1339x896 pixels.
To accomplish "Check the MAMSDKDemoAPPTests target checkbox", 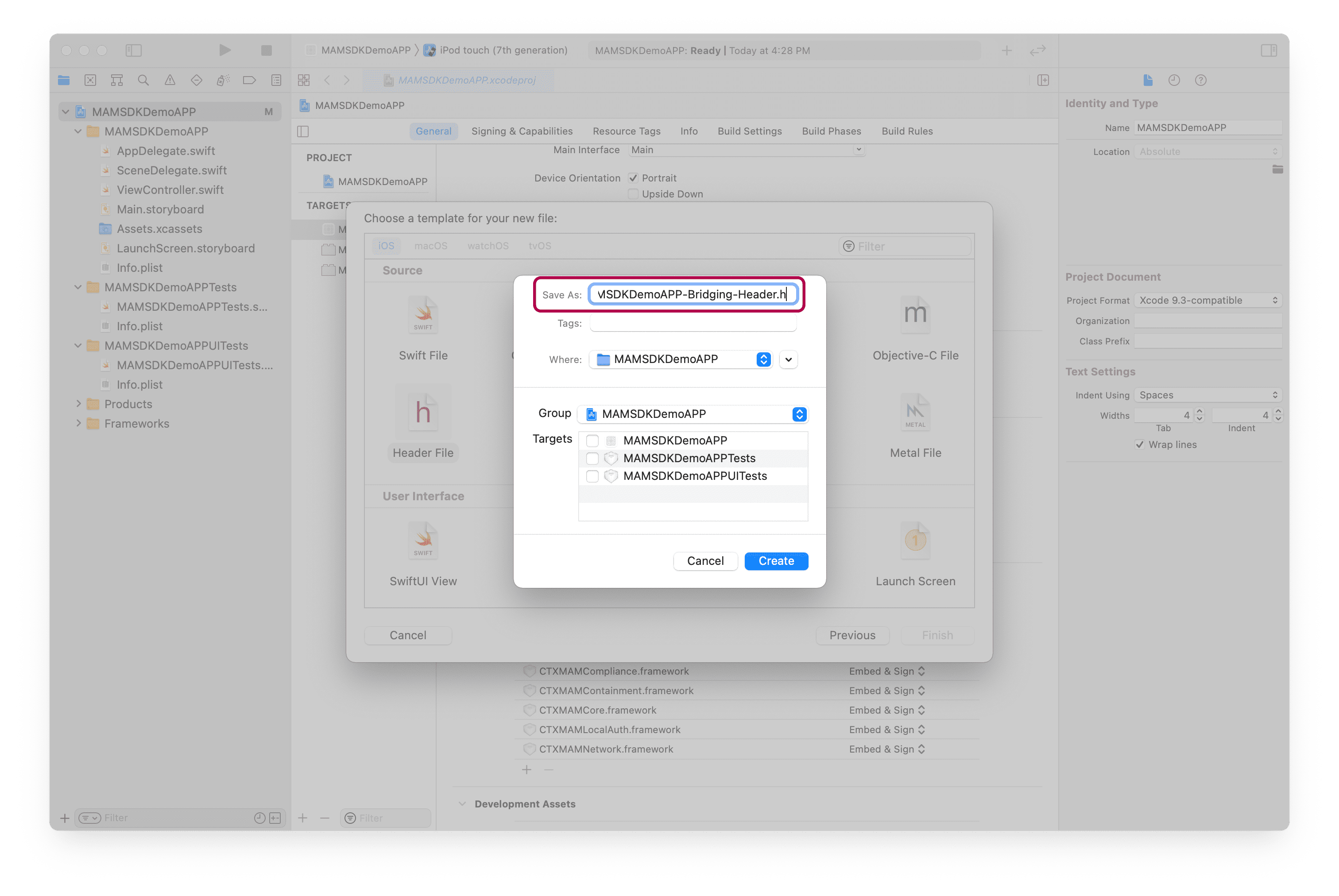I will [592, 458].
